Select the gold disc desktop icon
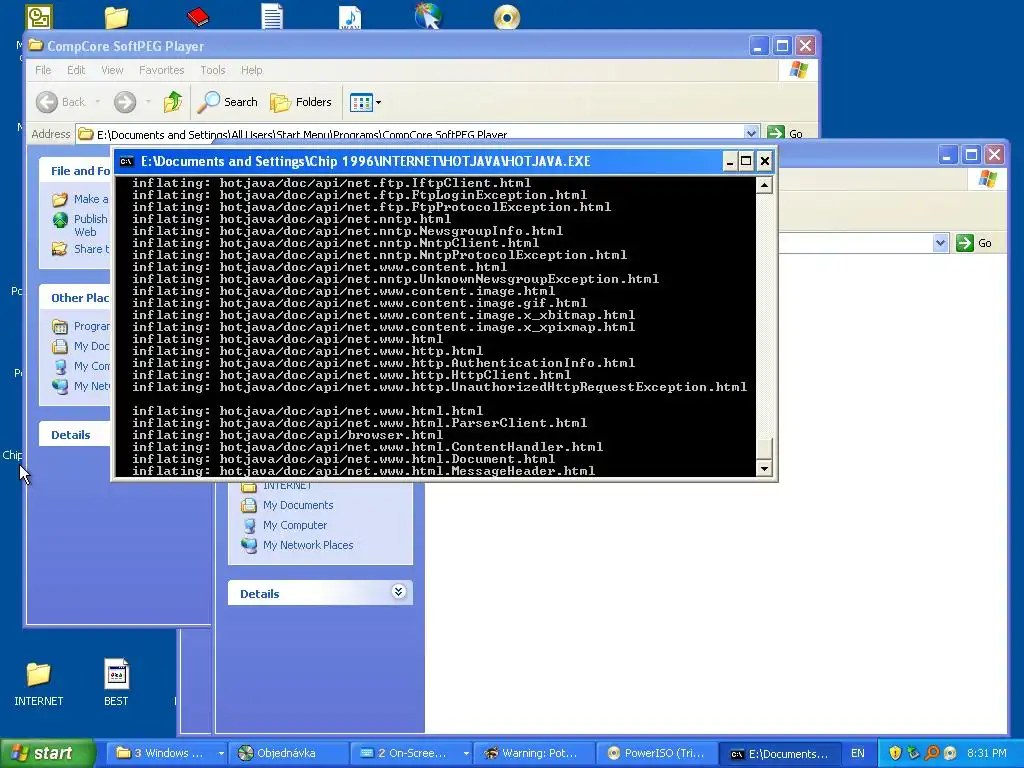The image size is (1024, 768). tap(507, 17)
